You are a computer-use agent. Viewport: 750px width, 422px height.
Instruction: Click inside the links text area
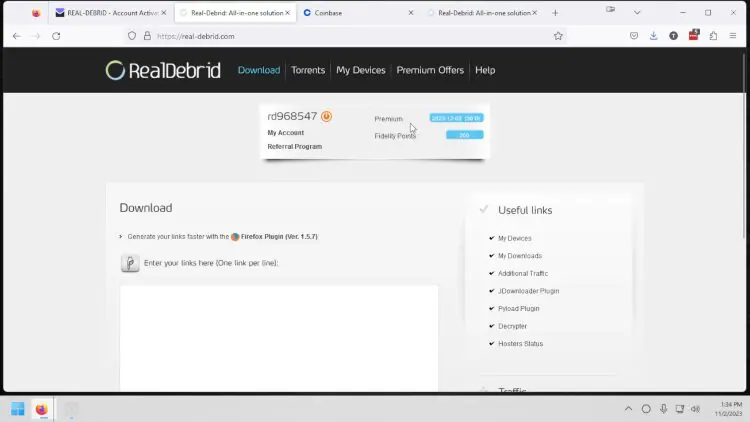tap(279, 338)
